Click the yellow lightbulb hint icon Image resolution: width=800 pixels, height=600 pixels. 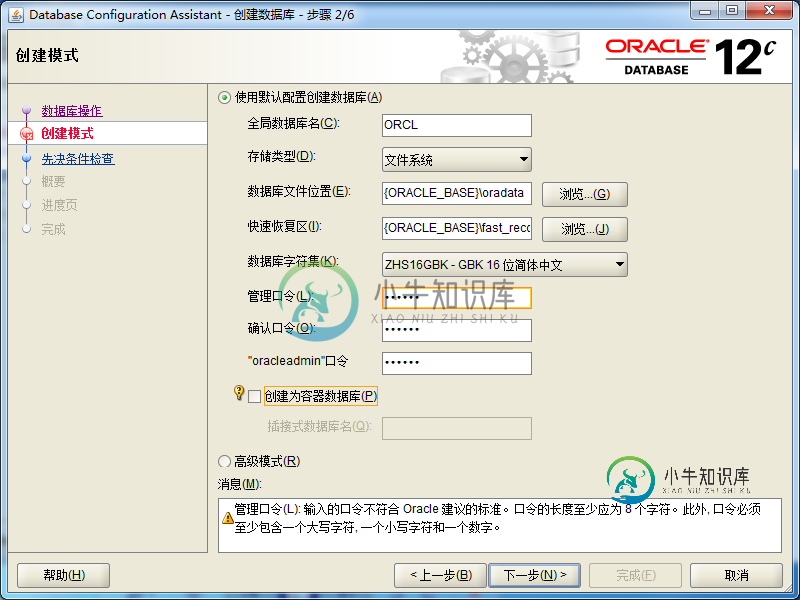(x=239, y=392)
